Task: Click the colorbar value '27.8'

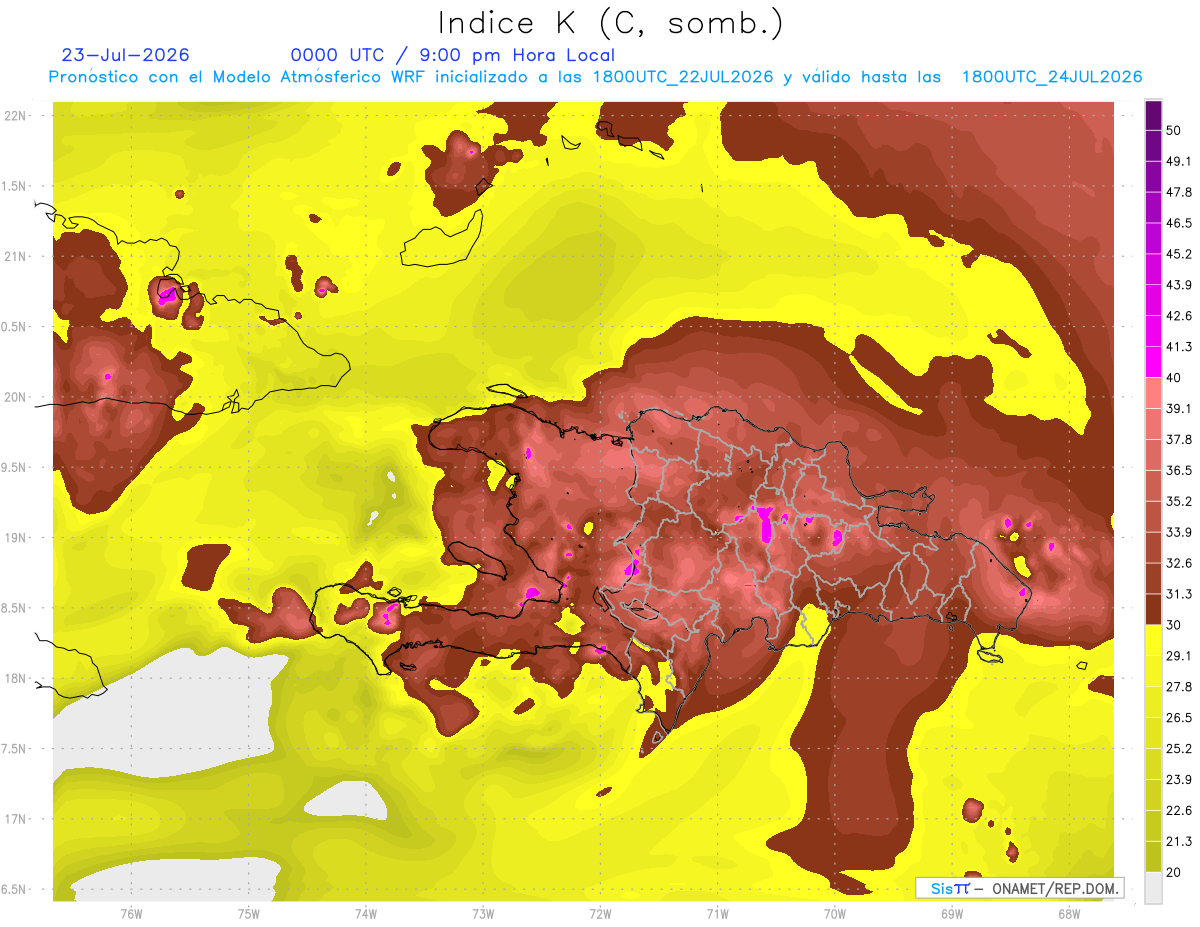Action: 1179,687
